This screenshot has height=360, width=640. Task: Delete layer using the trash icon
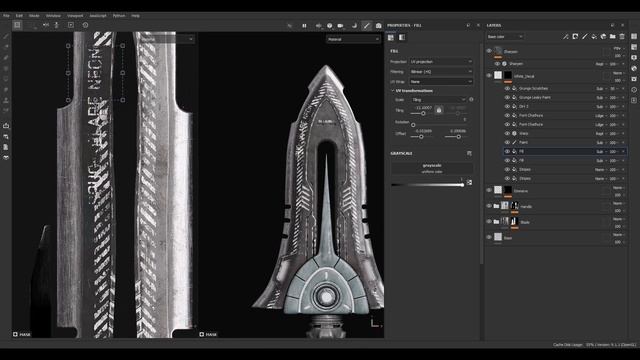click(622, 37)
